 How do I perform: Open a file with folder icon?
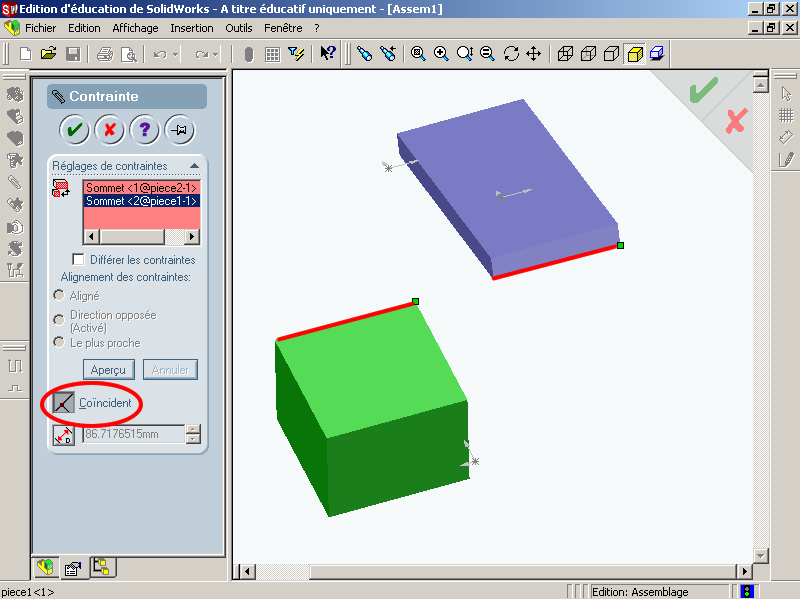pos(48,54)
